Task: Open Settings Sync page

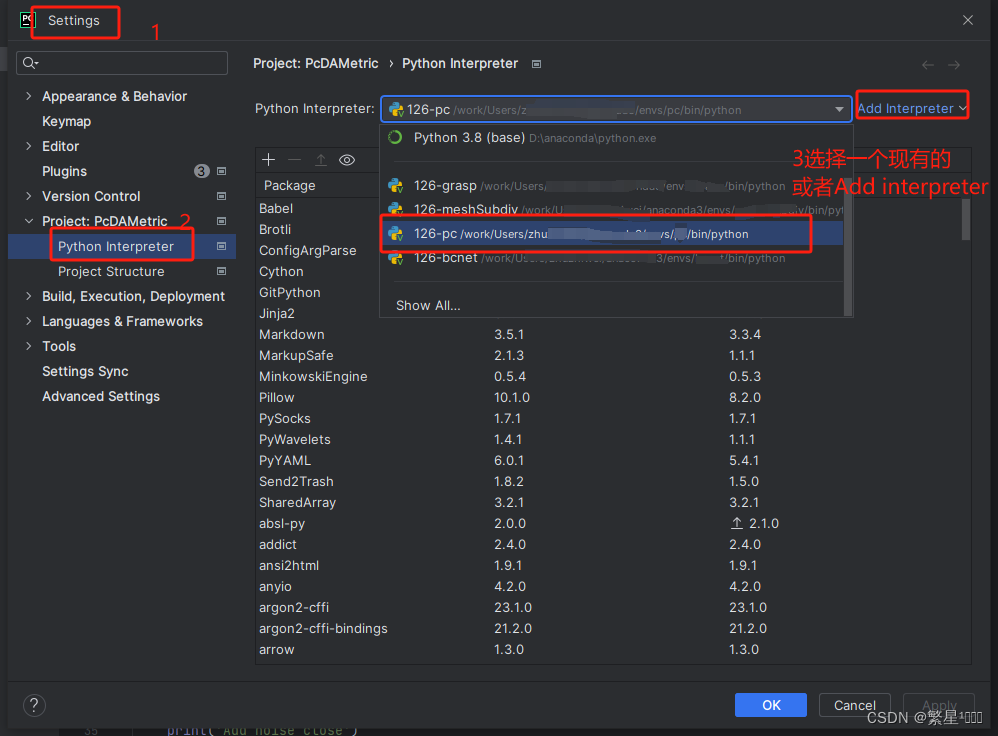Action: [x=85, y=371]
